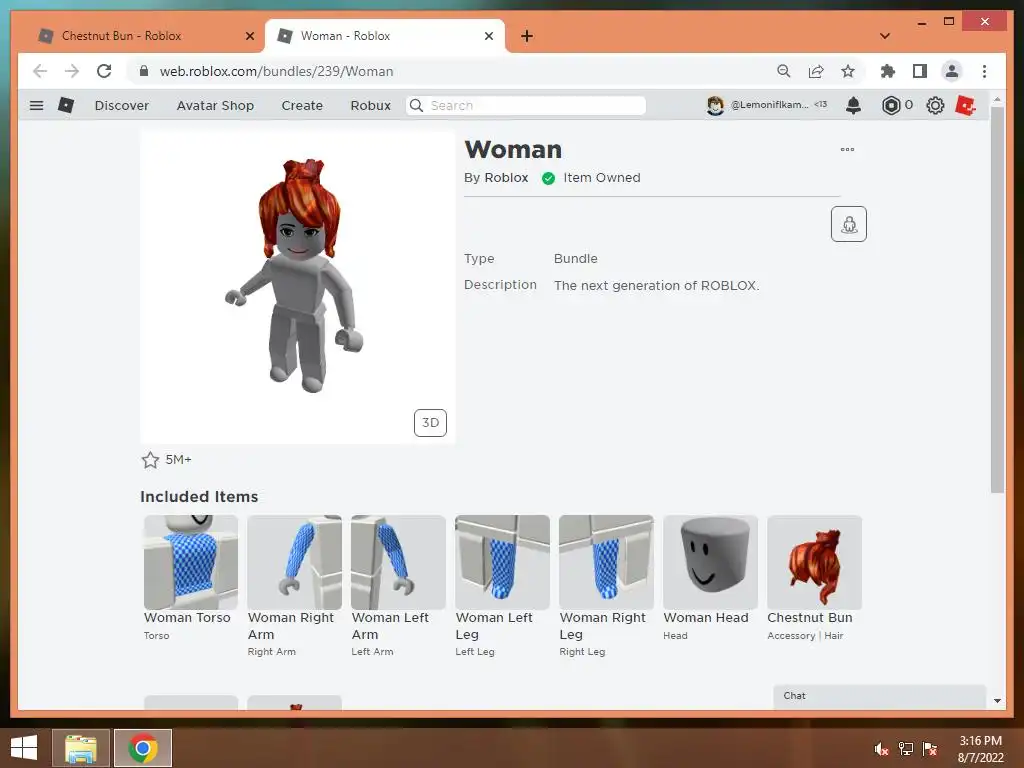This screenshot has width=1024, height=768.
Task: Open the Action Center flag icon
Action: tap(930, 749)
